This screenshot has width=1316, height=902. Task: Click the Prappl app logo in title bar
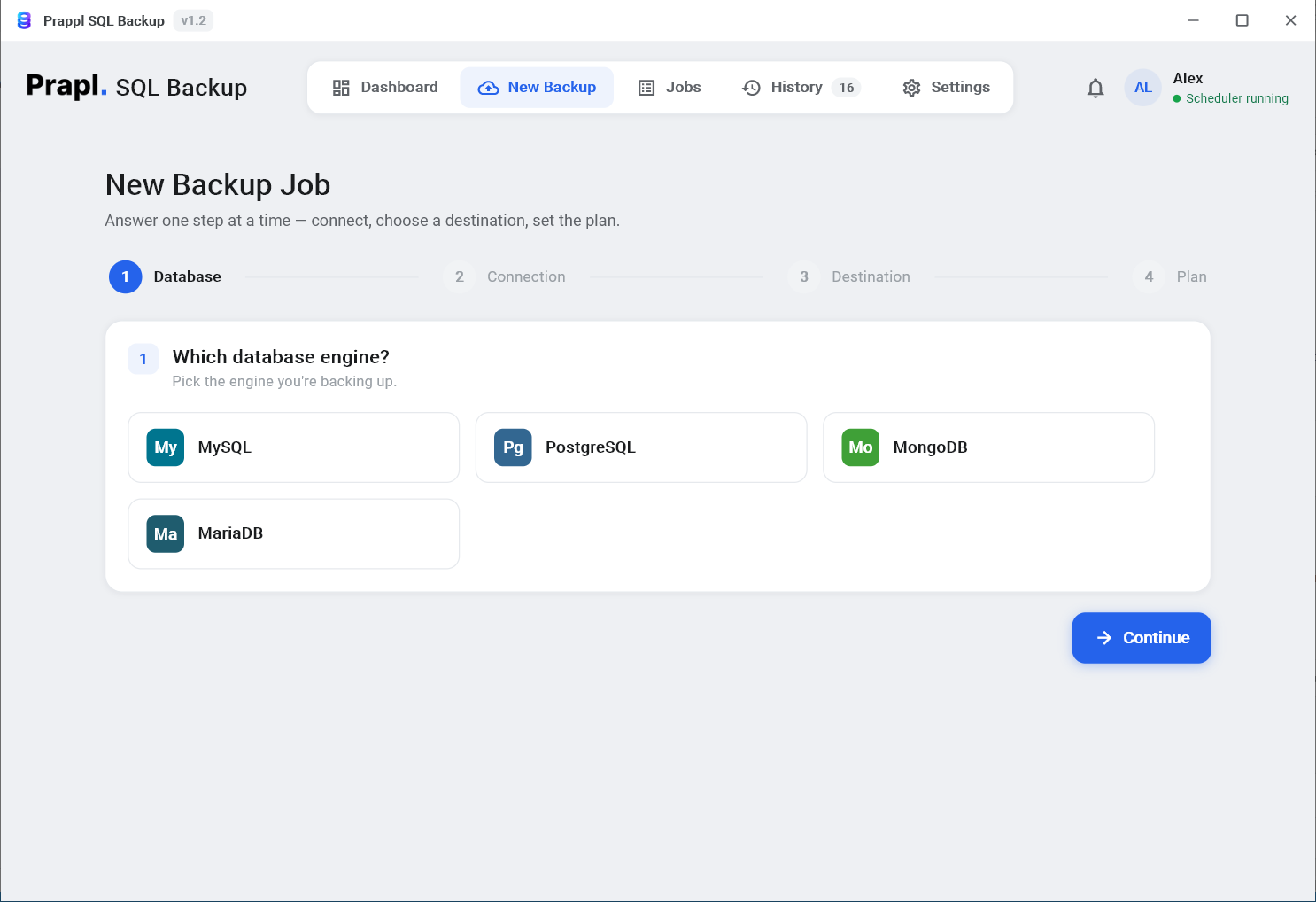(x=25, y=20)
